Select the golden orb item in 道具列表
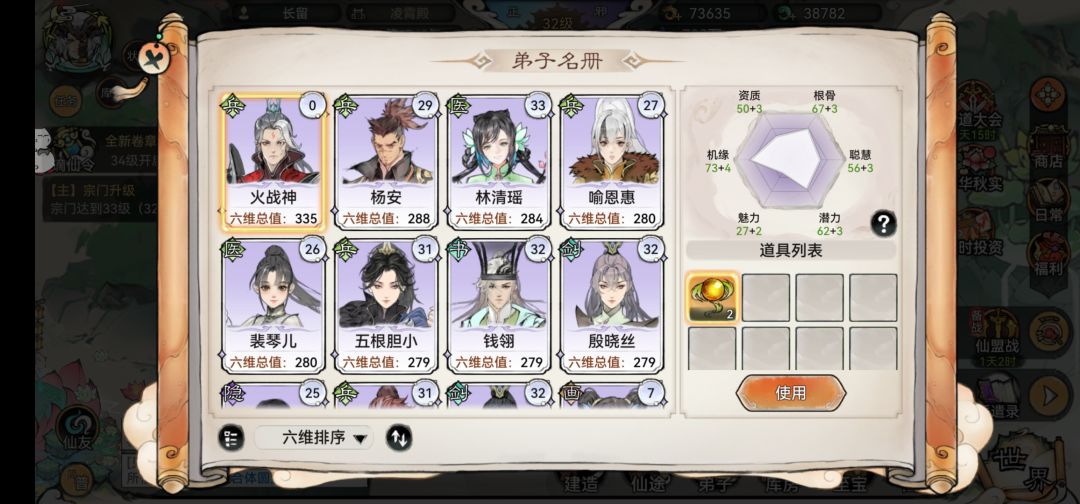This screenshot has width=1080, height=504. (x=712, y=298)
